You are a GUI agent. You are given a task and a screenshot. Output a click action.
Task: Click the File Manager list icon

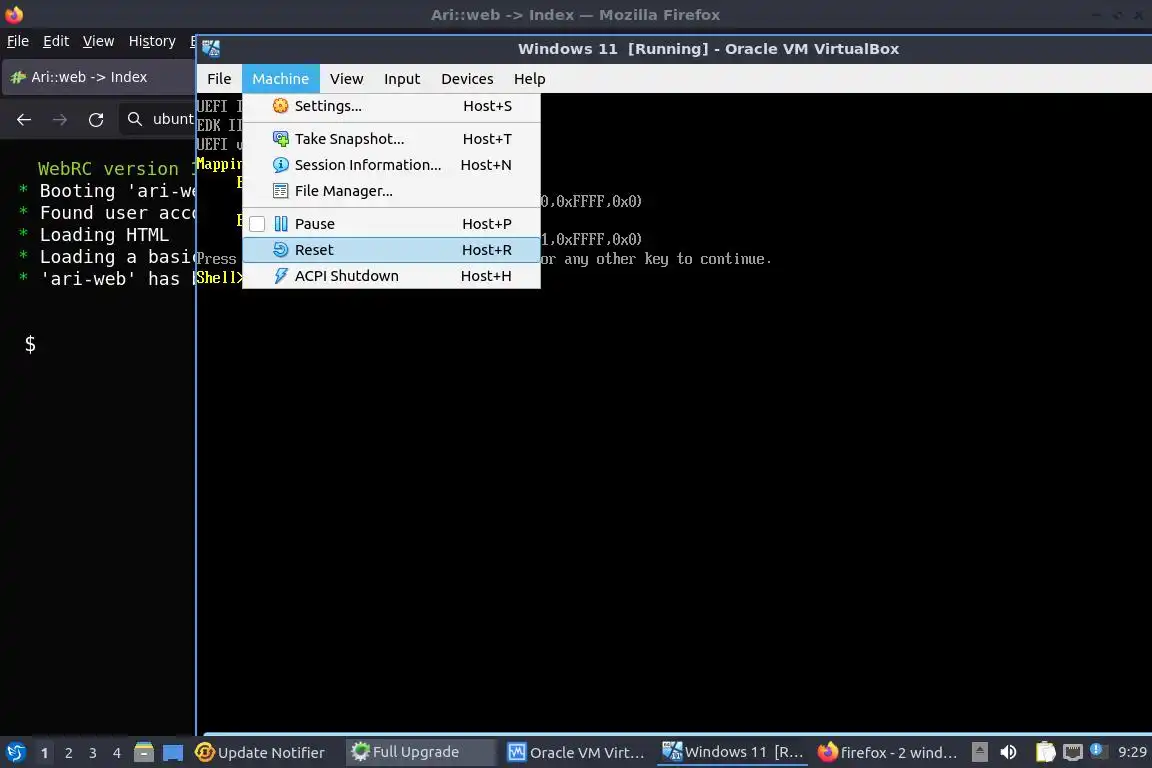pos(281,191)
